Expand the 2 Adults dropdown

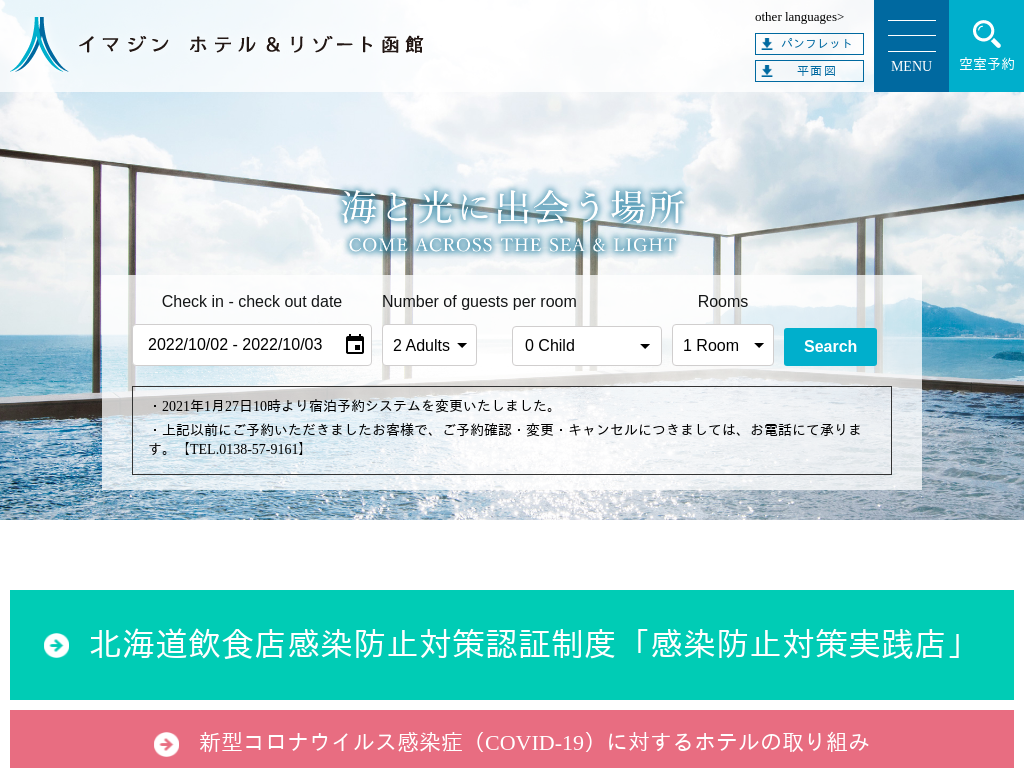(429, 345)
